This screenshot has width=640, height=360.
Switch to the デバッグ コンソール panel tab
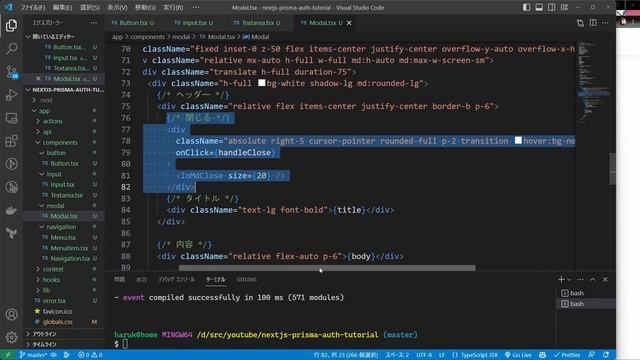[177, 280]
